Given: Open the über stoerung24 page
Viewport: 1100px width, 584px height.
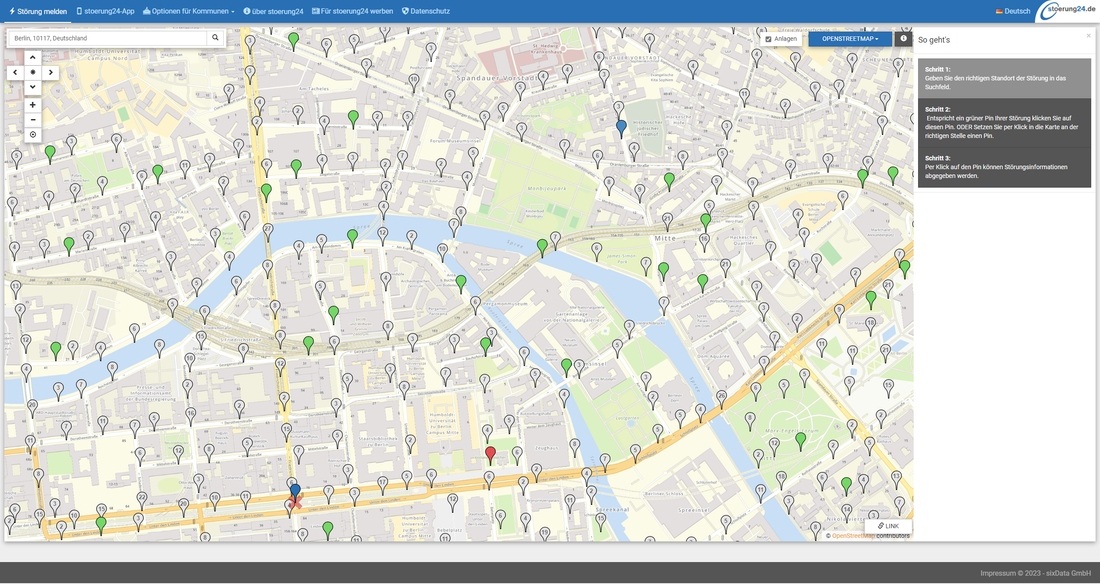Looking at the screenshot, I should click(x=274, y=11).
